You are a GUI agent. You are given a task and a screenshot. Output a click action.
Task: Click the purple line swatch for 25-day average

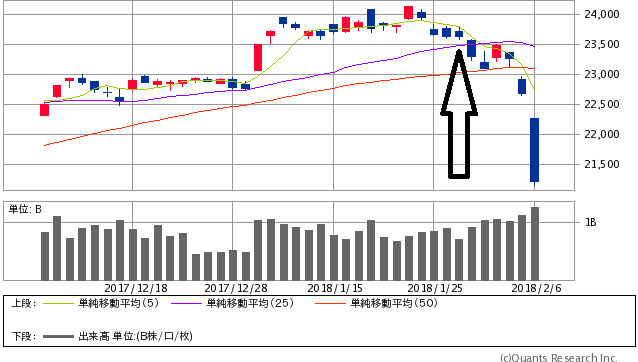[186, 303]
